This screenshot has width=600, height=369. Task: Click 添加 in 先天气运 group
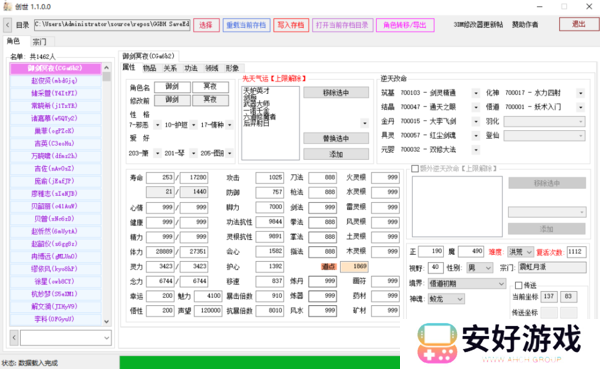coord(336,154)
